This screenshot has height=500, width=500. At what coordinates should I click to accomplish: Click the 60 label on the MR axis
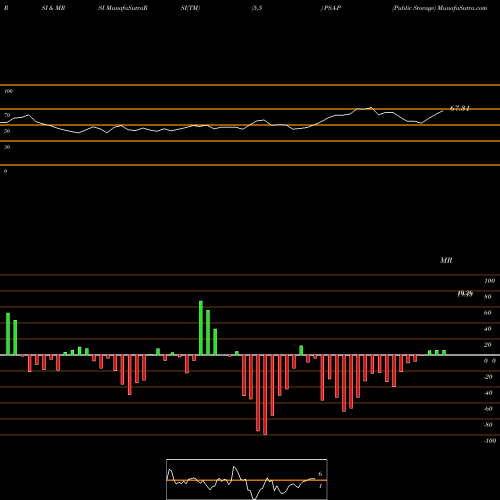point(488,313)
